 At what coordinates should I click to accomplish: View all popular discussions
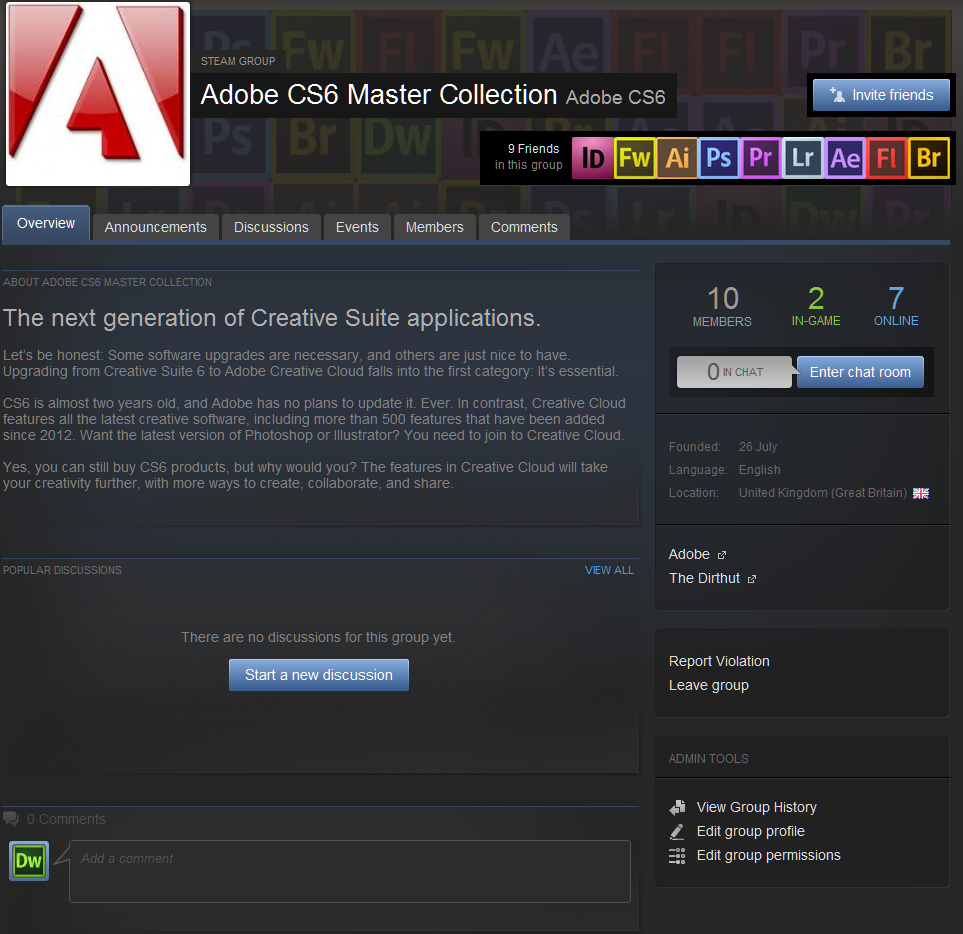609,570
